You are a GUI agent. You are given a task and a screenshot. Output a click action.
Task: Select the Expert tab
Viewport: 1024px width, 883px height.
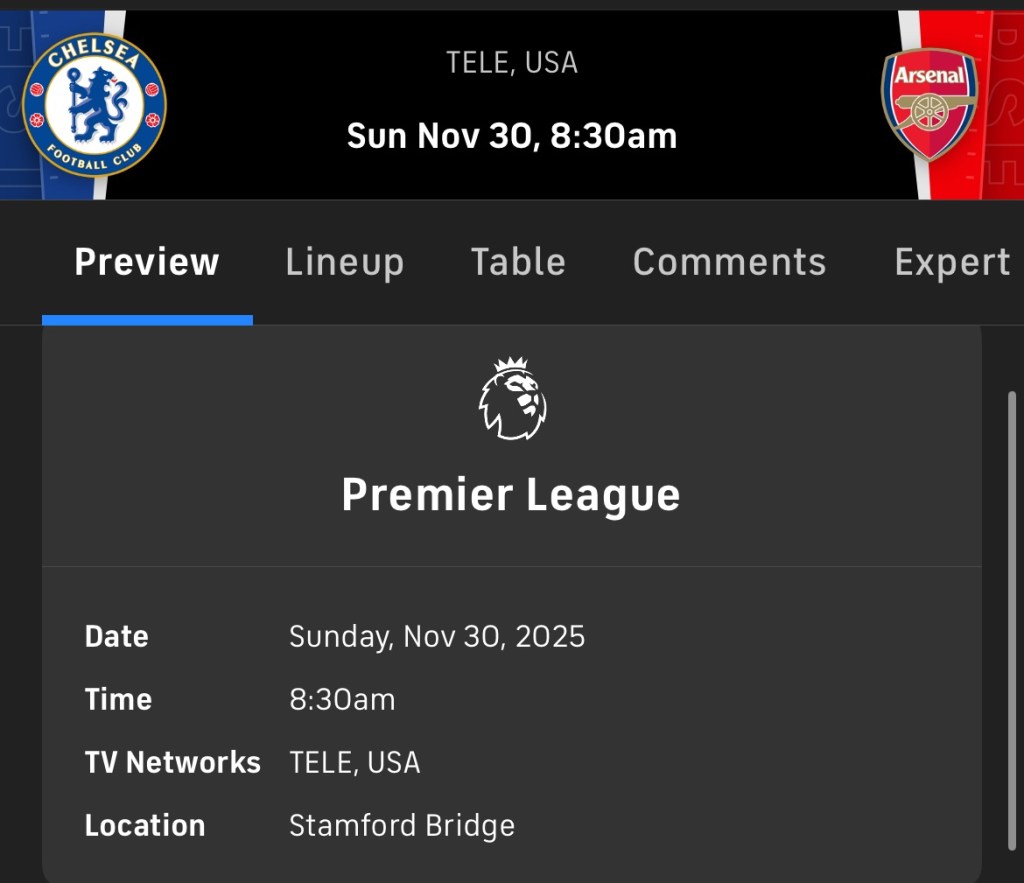tap(951, 262)
